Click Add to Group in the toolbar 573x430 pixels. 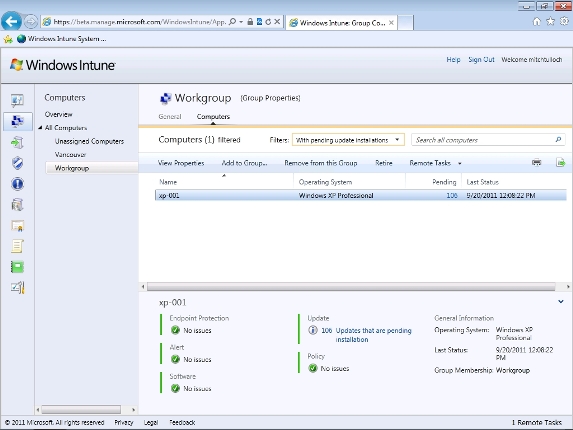coord(244,163)
